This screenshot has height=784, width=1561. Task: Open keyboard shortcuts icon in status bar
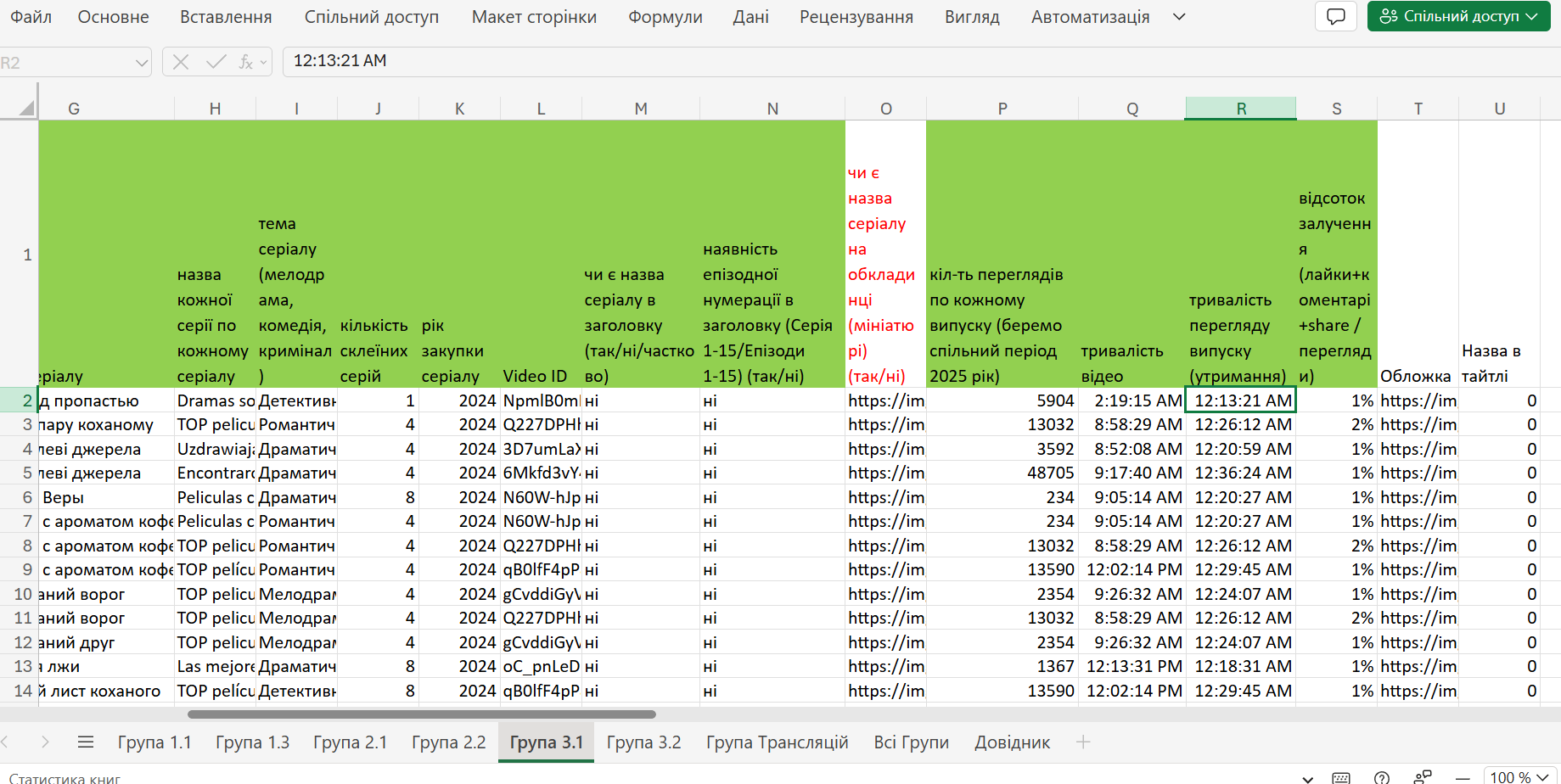coord(1341,777)
